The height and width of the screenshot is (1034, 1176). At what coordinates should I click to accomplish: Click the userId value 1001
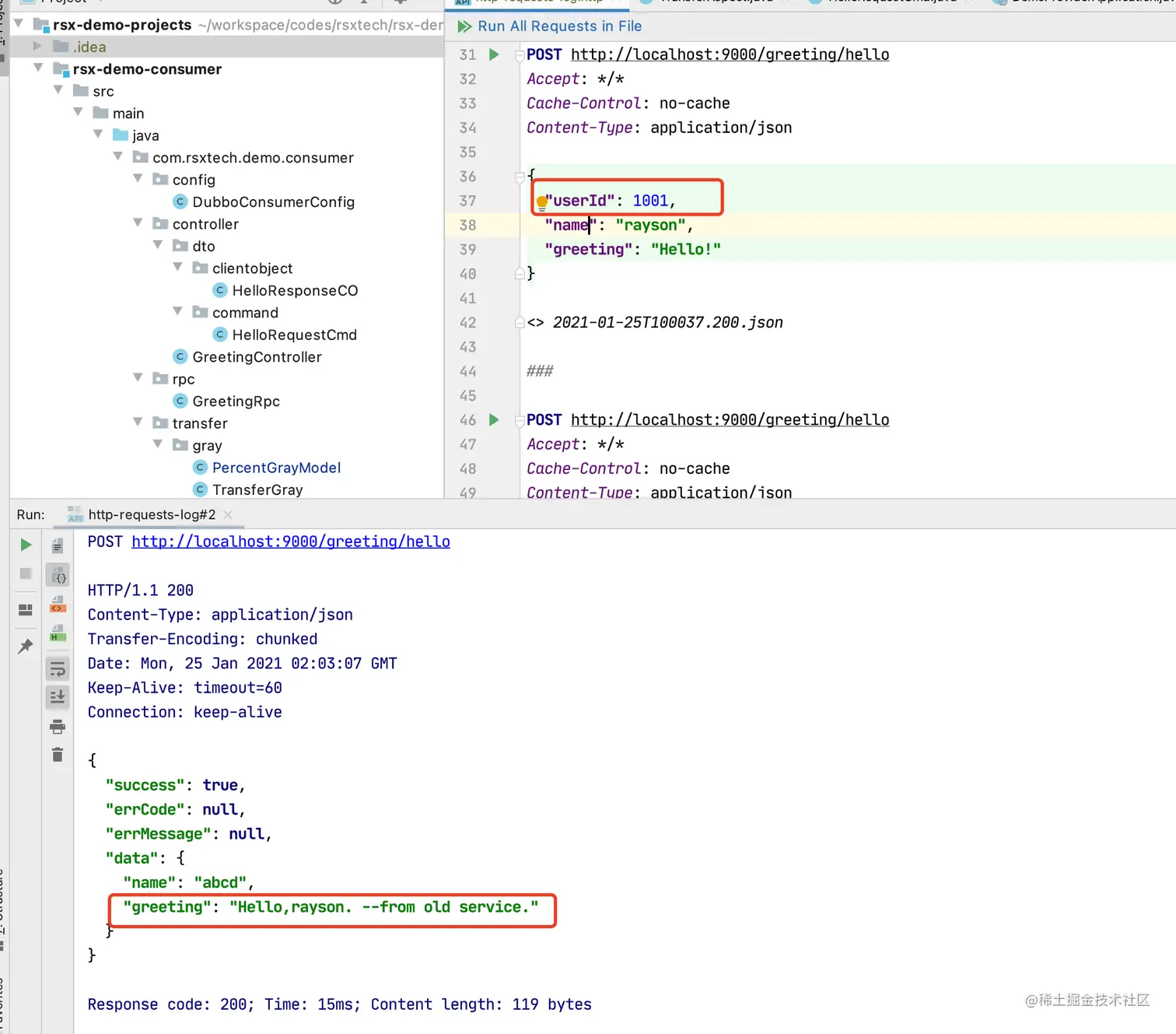tap(650, 201)
